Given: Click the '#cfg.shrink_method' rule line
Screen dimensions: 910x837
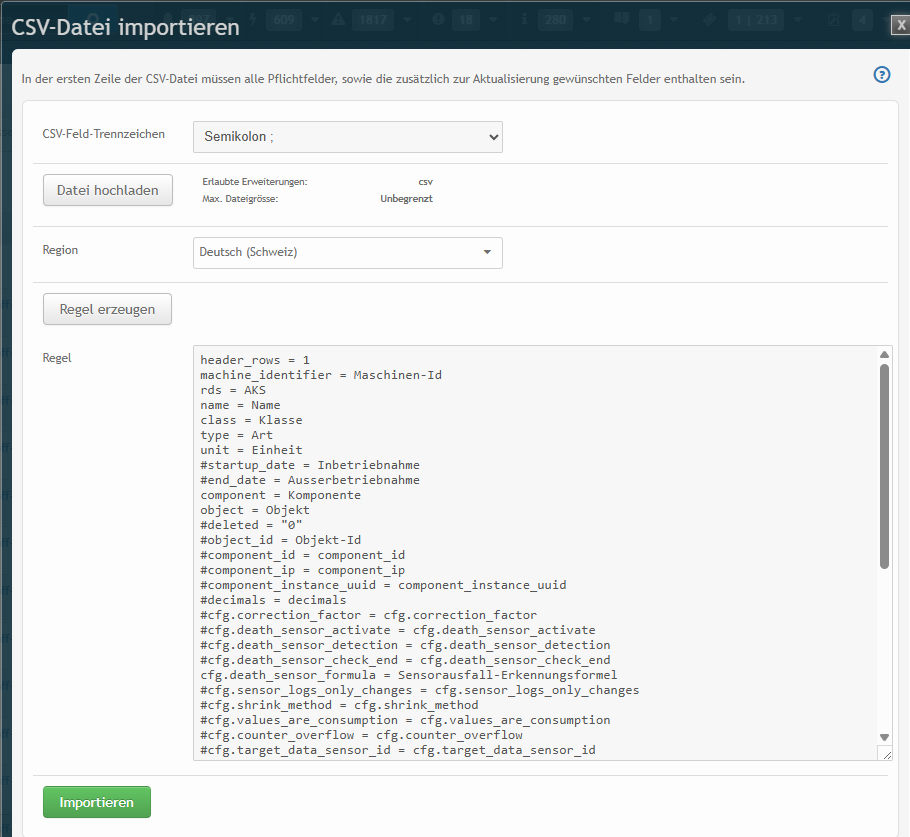Looking at the screenshot, I should [340, 705].
